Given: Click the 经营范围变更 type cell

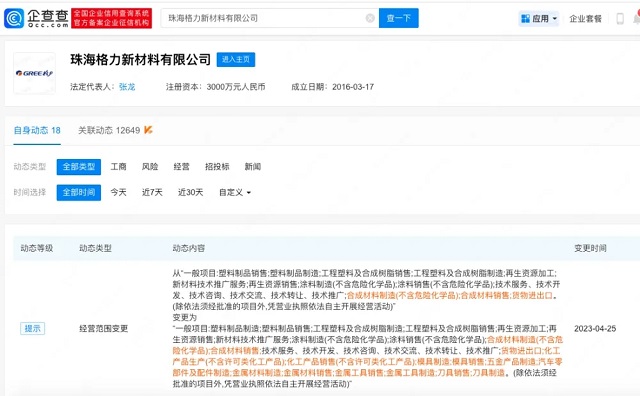Looking at the screenshot, I should tap(104, 328).
